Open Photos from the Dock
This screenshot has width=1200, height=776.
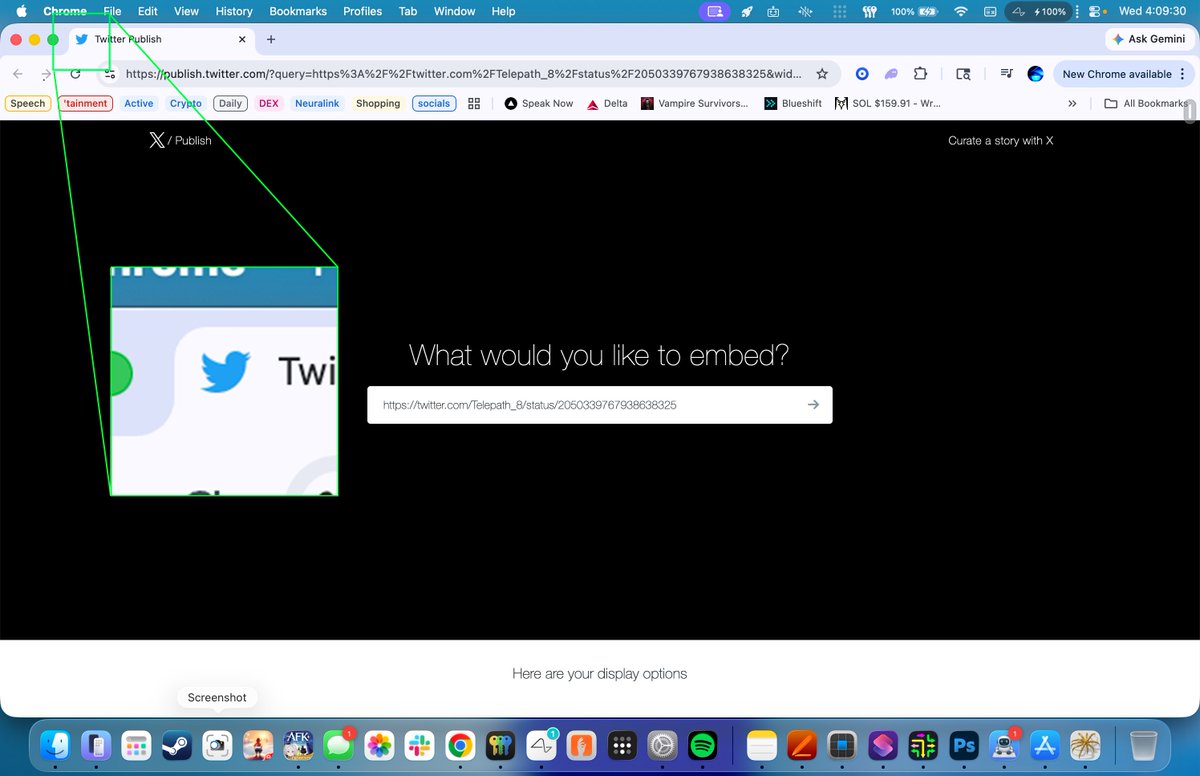(379, 745)
